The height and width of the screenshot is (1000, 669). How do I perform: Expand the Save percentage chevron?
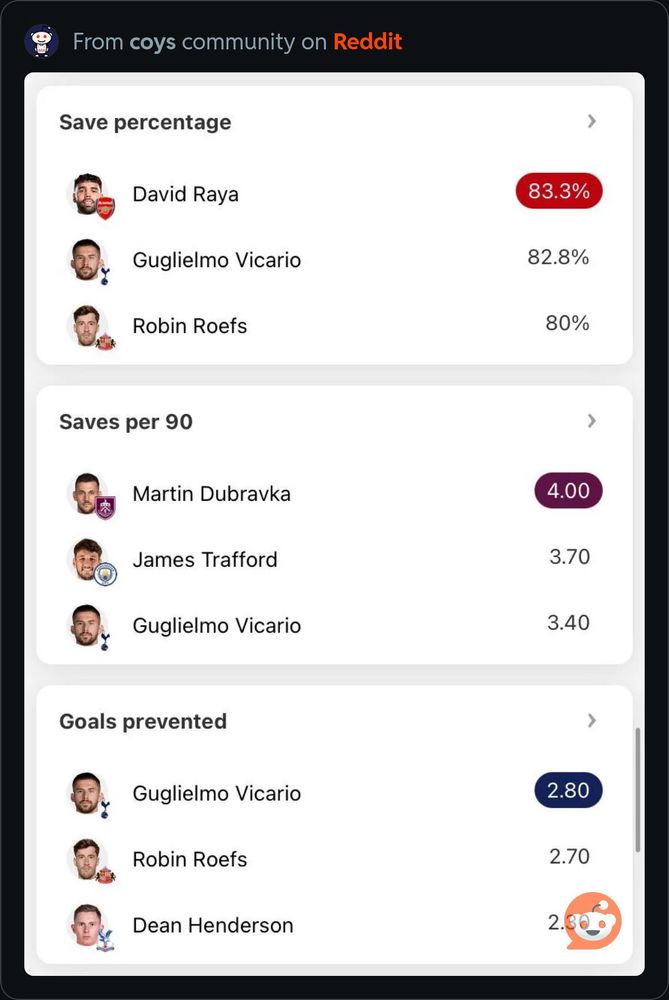[592, 121]
